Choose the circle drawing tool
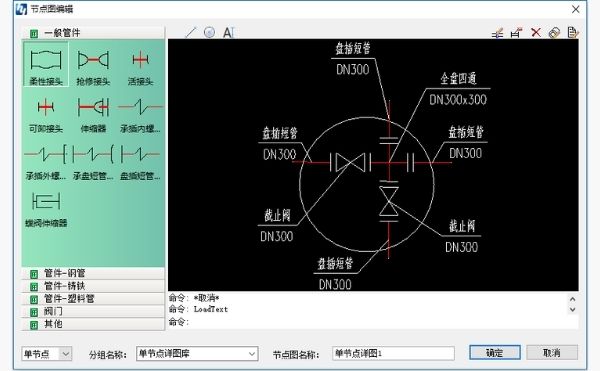 pos(209,33)
